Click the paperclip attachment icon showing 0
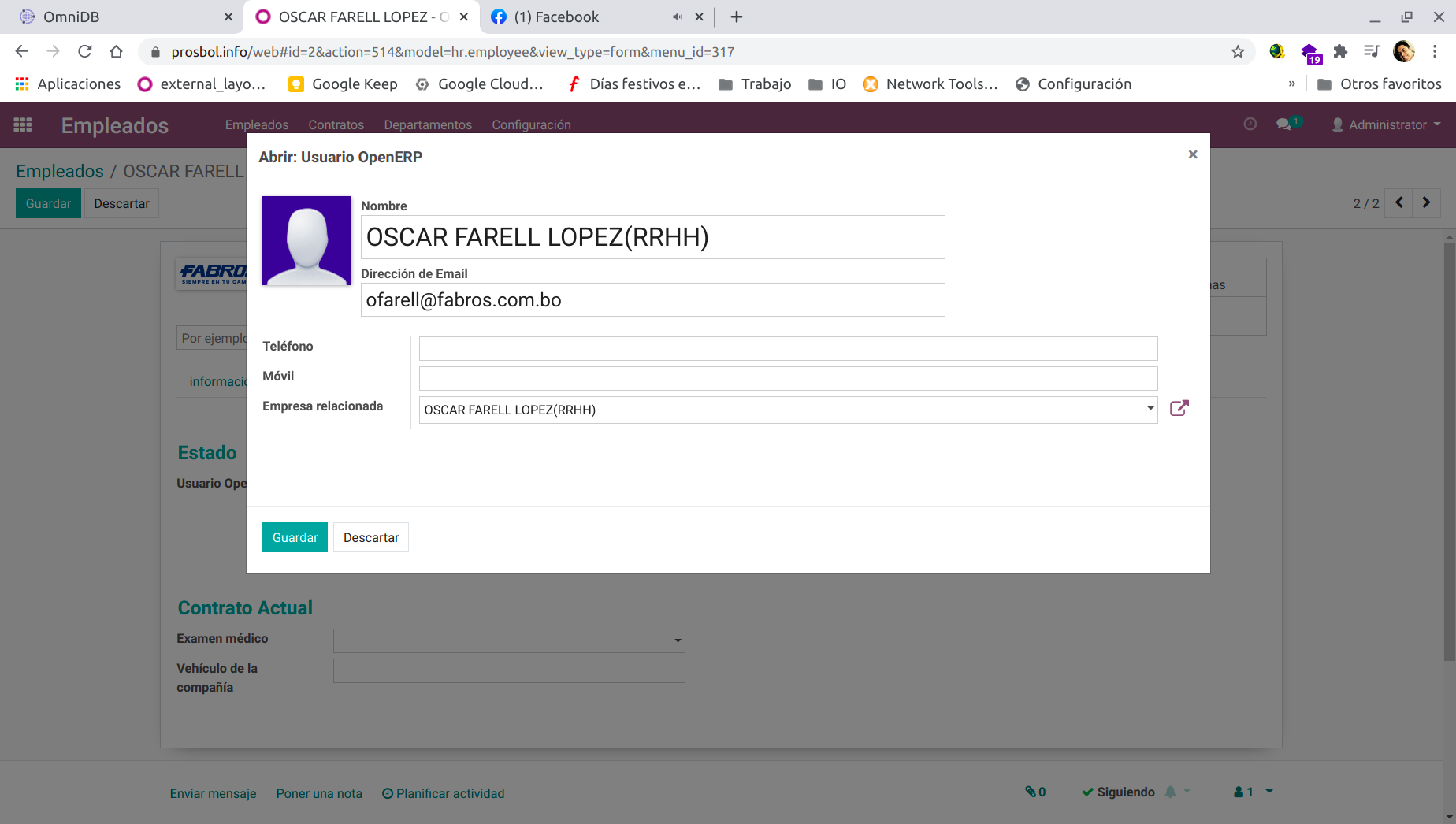 pyautogui.click(x=1034, y=792)
